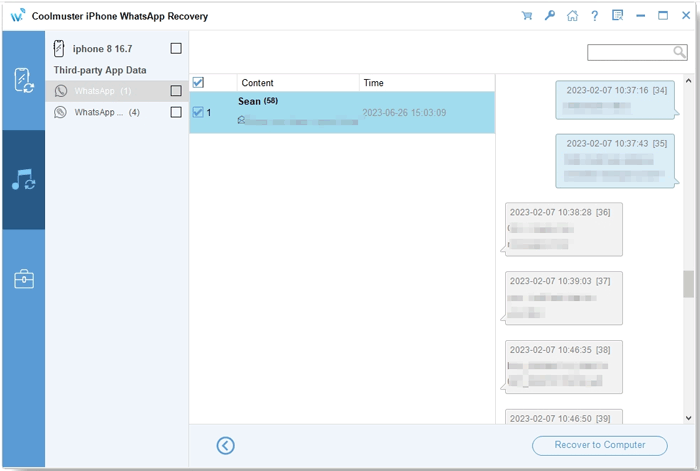The image size is (700, 471).
Task: Tick the iphone 8 16.7 checkbox
Action: 176,48
